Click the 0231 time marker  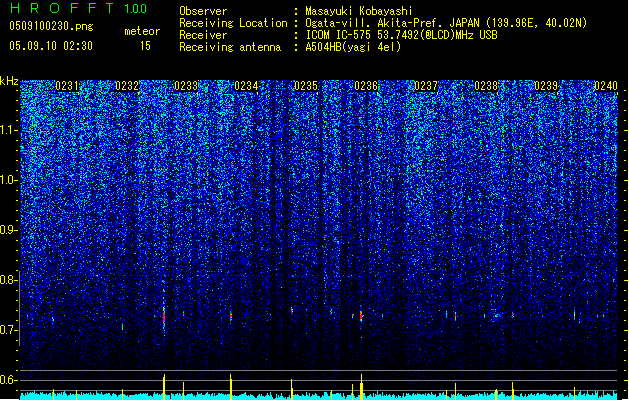[67, 86]
